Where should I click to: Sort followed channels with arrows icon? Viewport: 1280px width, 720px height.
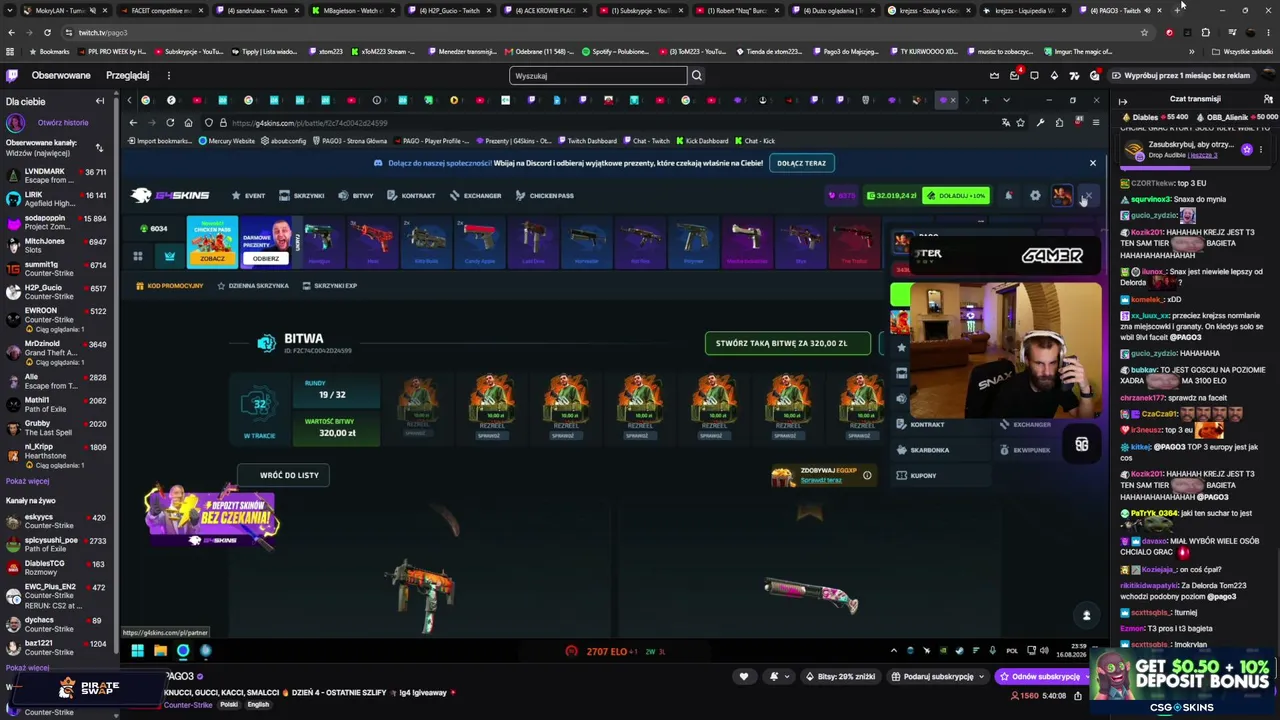[99, 148]
